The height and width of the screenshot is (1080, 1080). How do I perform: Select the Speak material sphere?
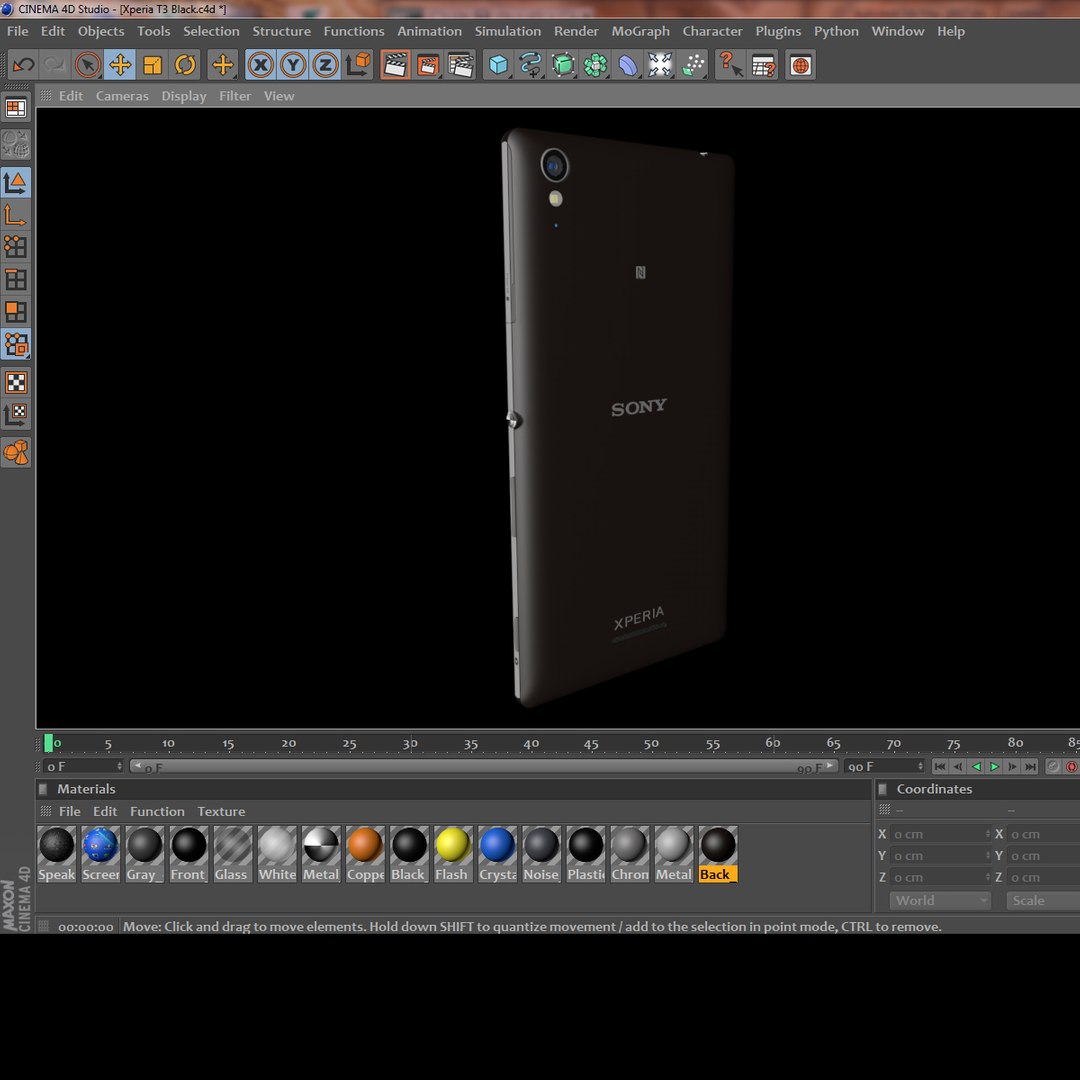pyautogui.click(x=56, y=845)
